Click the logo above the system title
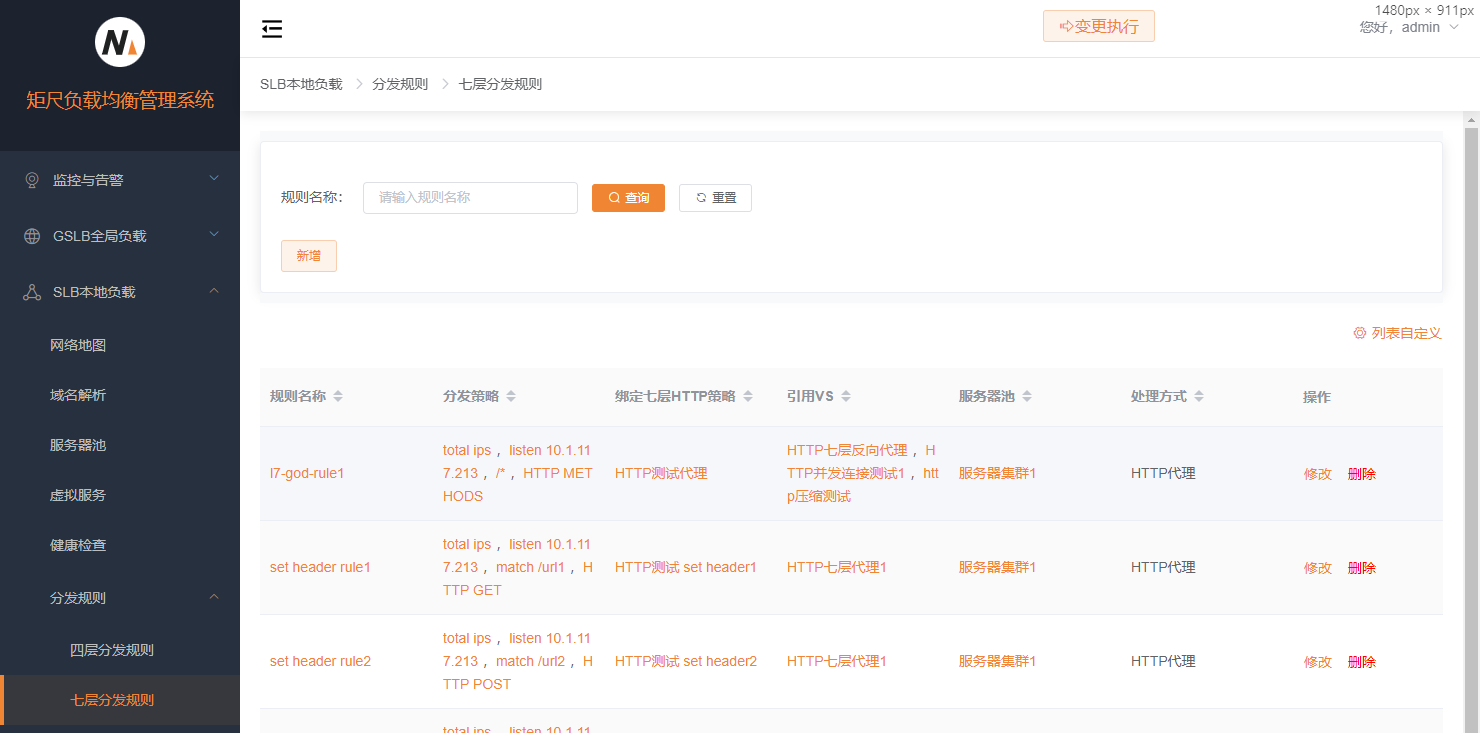Image resolution: width=1480 pixels, height=733 pixels. pos(120,43)
